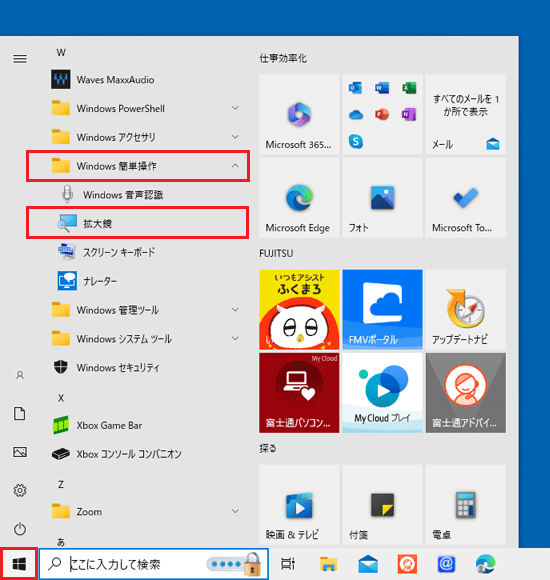Open the 富士通アドバイザー tile
Viewport: 550px width, 580px height.
(x=466, y=393)
